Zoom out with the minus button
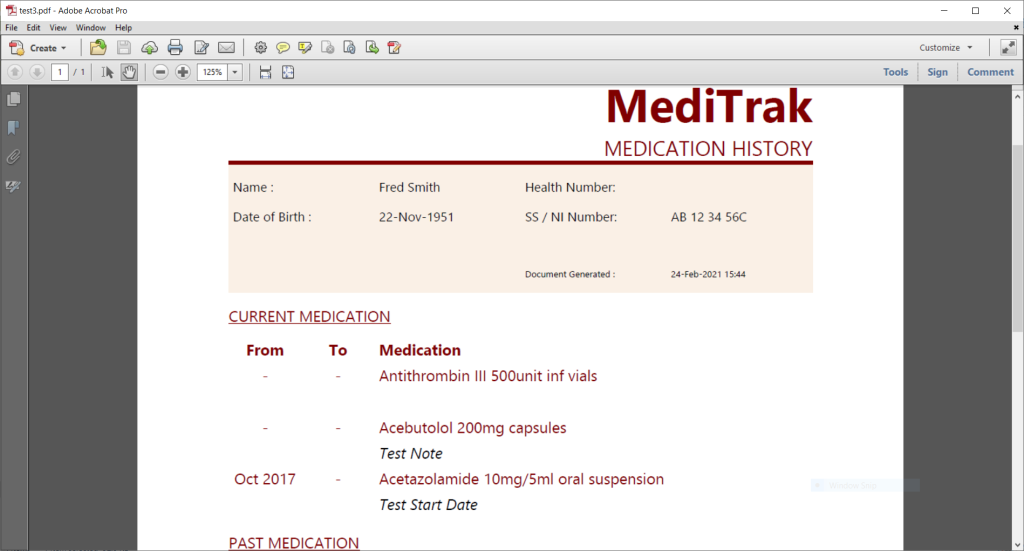The width and height of the screenshot is (1024, 551). (161, 72)
